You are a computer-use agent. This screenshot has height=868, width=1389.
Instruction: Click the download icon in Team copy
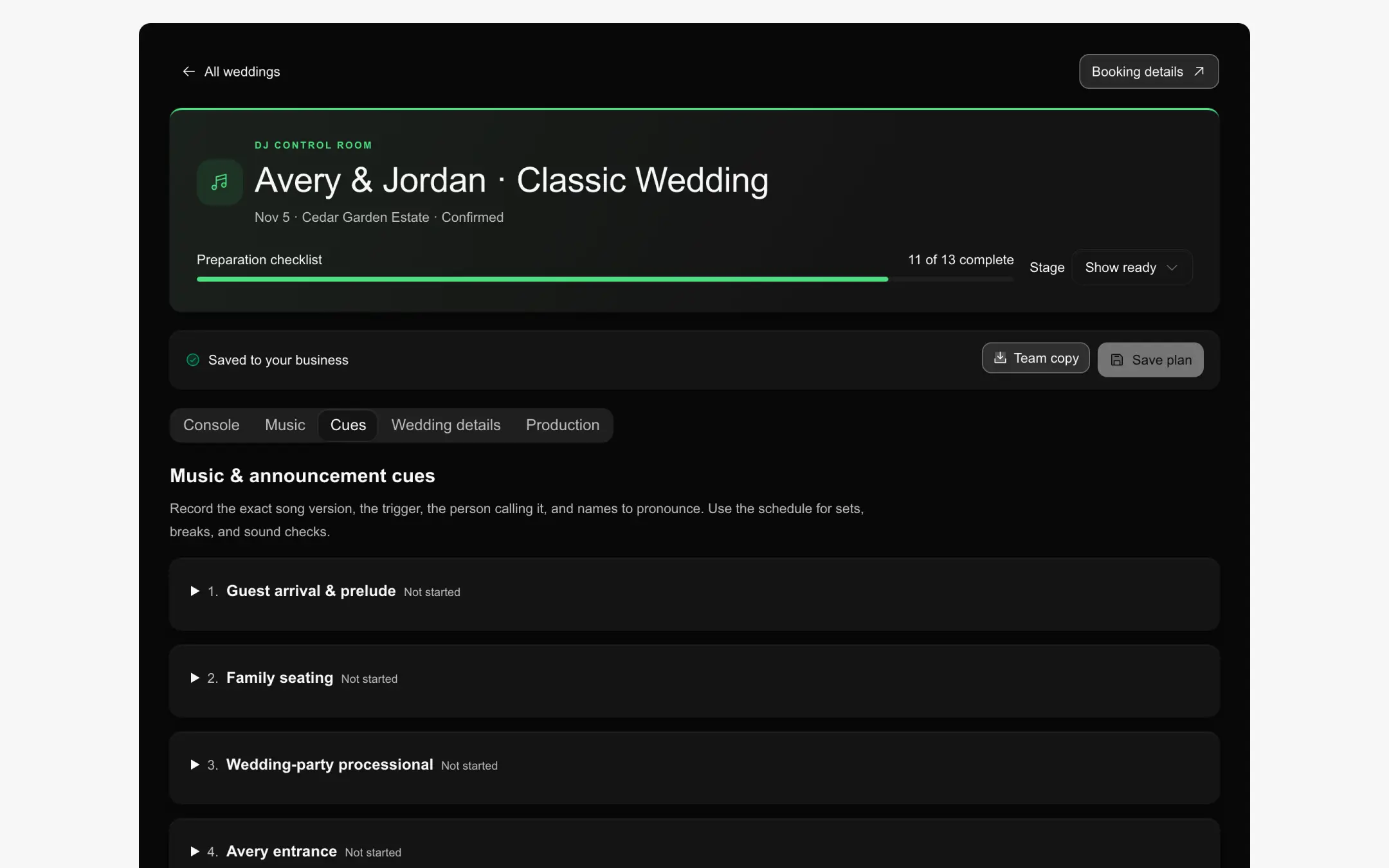click(x=1000, y=357)
